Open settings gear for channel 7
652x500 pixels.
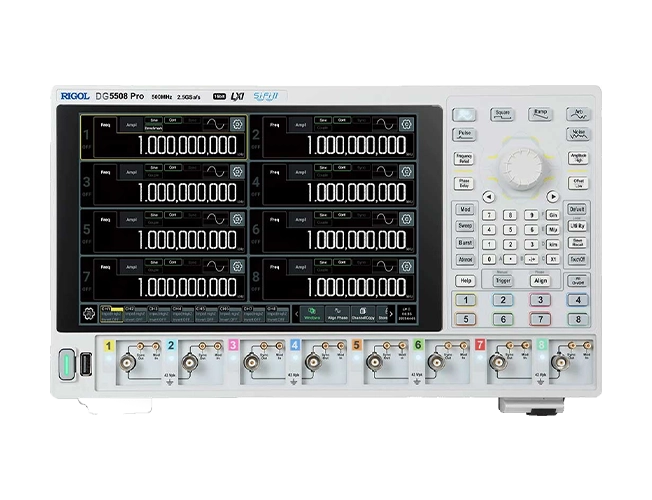click(237, 266)
